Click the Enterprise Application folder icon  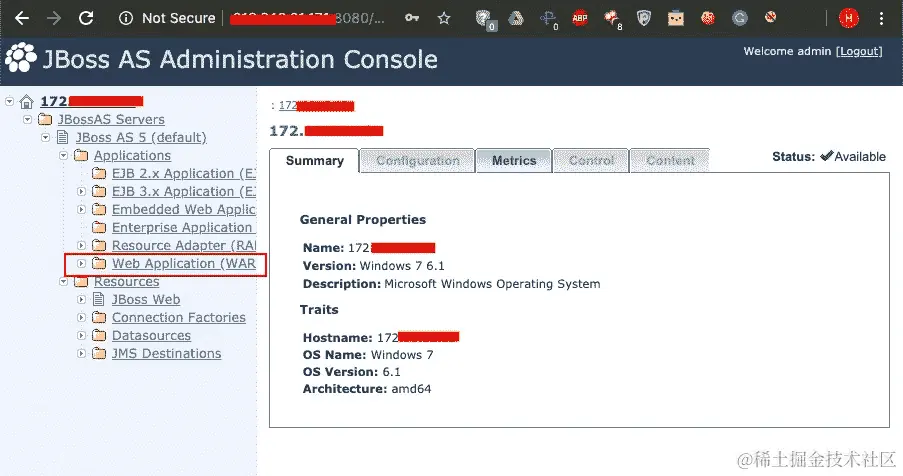click(99, 227)
